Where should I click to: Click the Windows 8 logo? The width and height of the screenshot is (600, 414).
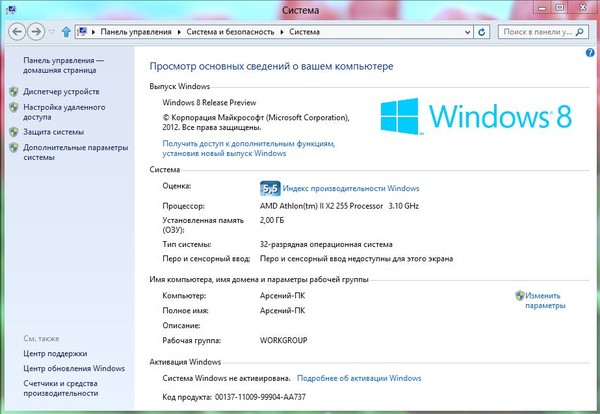coord(476,116)
